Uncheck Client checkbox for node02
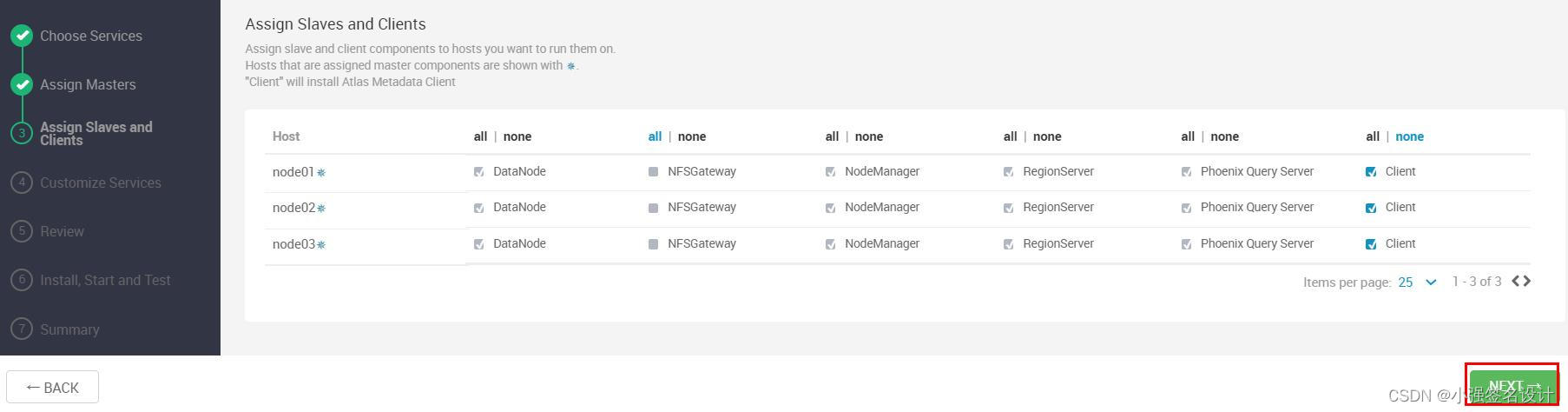Image resolution: width=1568 pixels, height=412 pixels. tap(1371, 208)
